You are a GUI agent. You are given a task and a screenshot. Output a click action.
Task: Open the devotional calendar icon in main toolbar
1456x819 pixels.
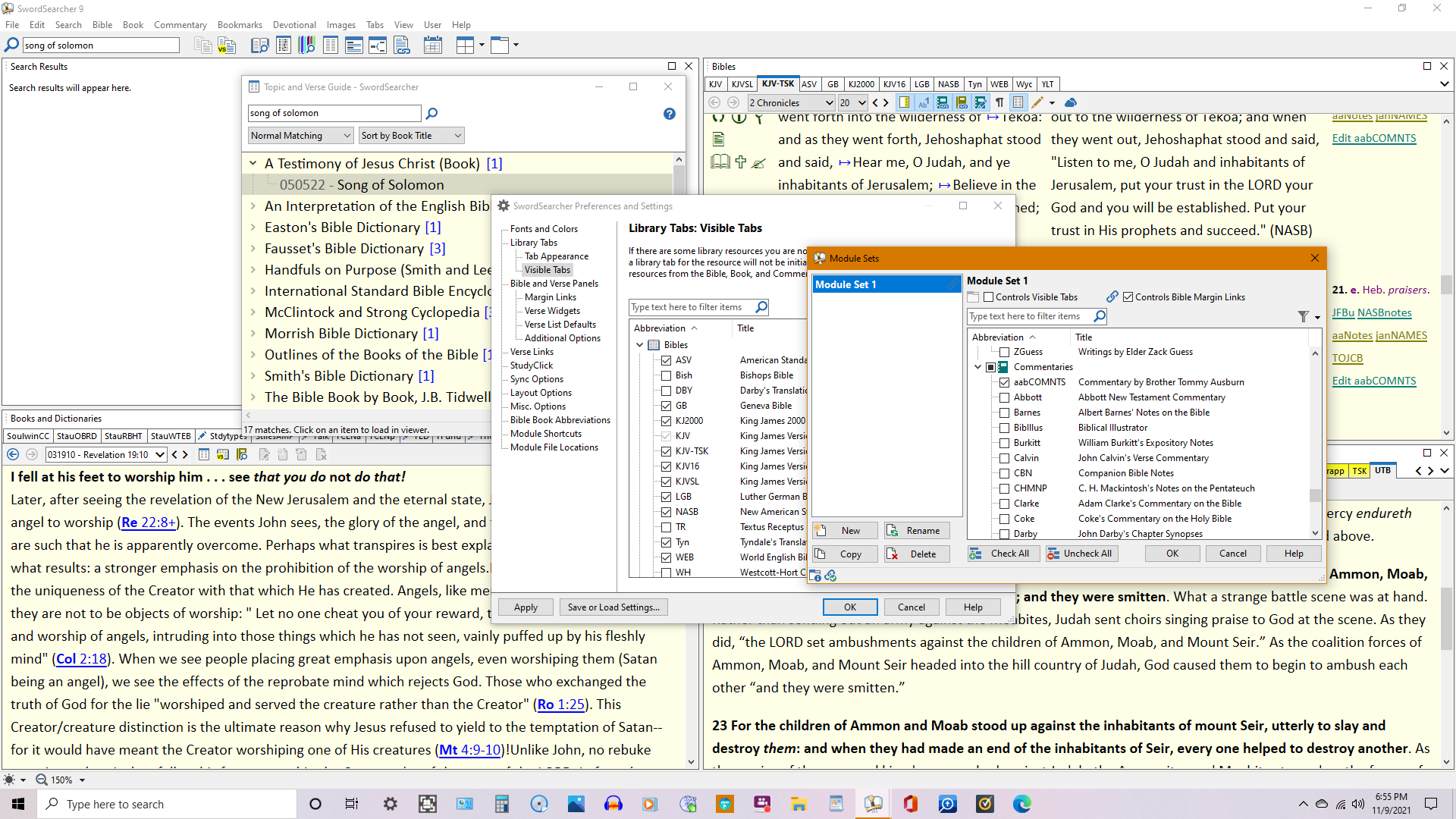click(433, 45)
